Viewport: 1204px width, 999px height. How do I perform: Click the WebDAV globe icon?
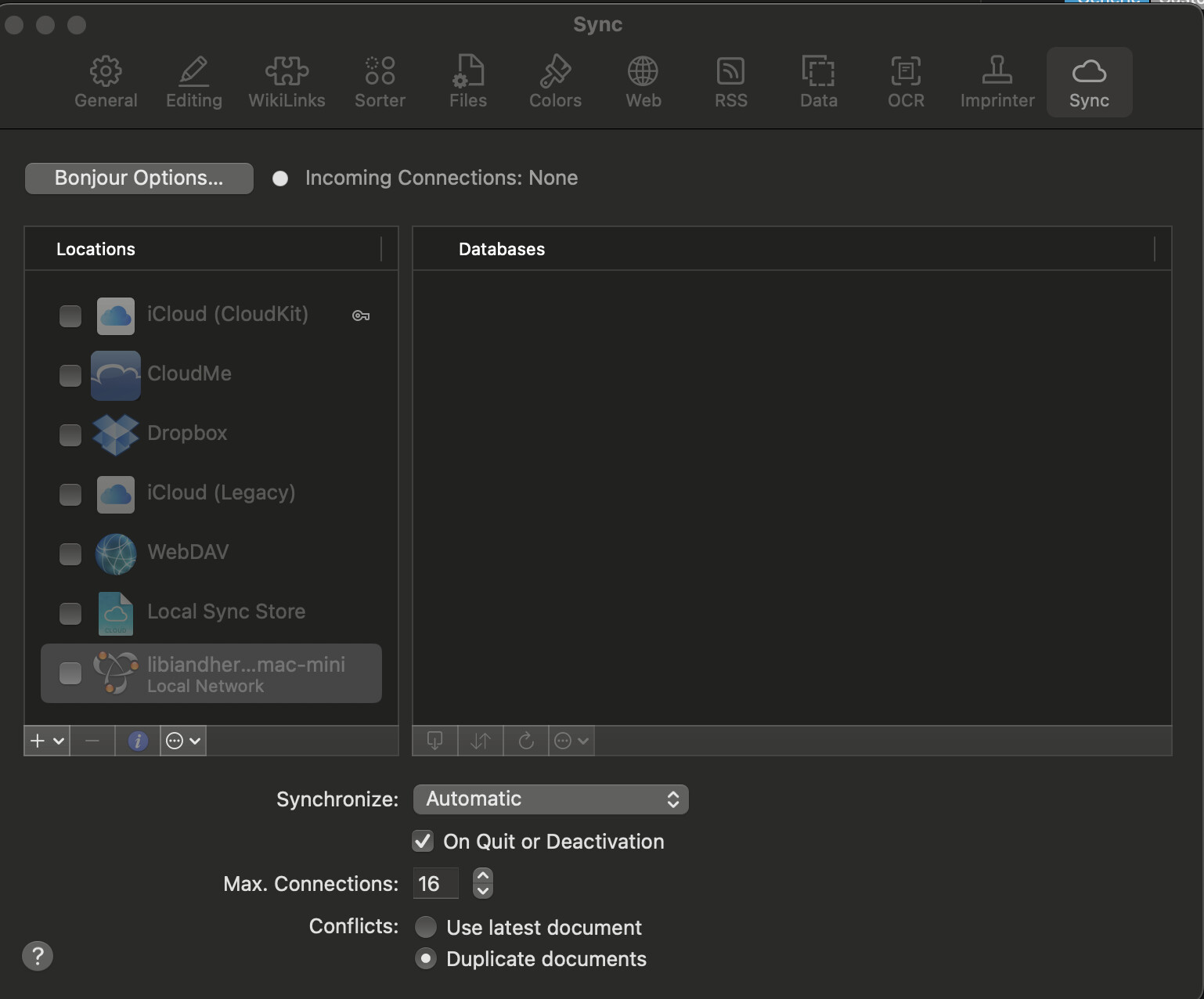pyautogui.click(x=116, y=554)
